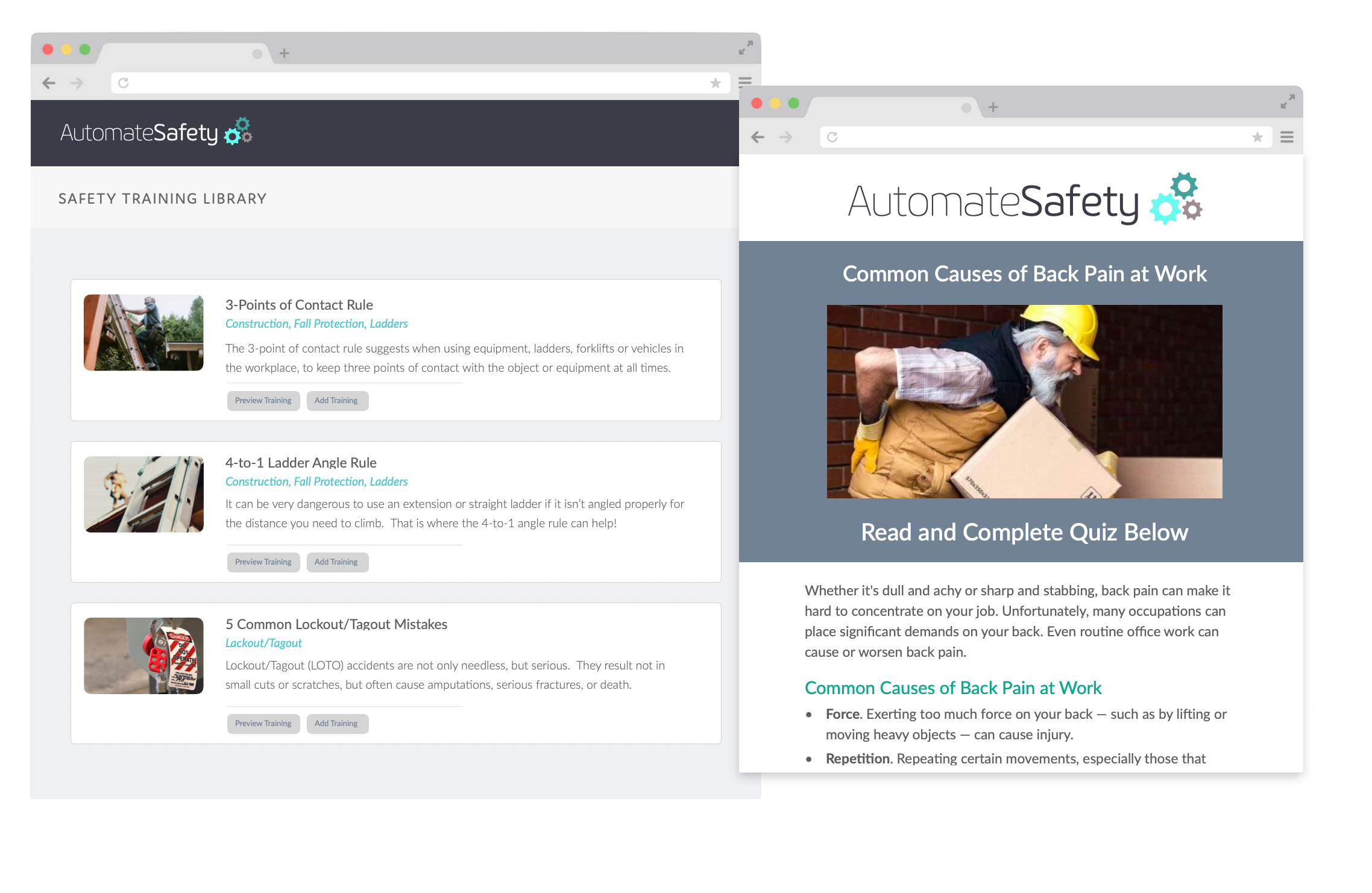Focus the address bar in left browser window

click(x=420, y=83)
